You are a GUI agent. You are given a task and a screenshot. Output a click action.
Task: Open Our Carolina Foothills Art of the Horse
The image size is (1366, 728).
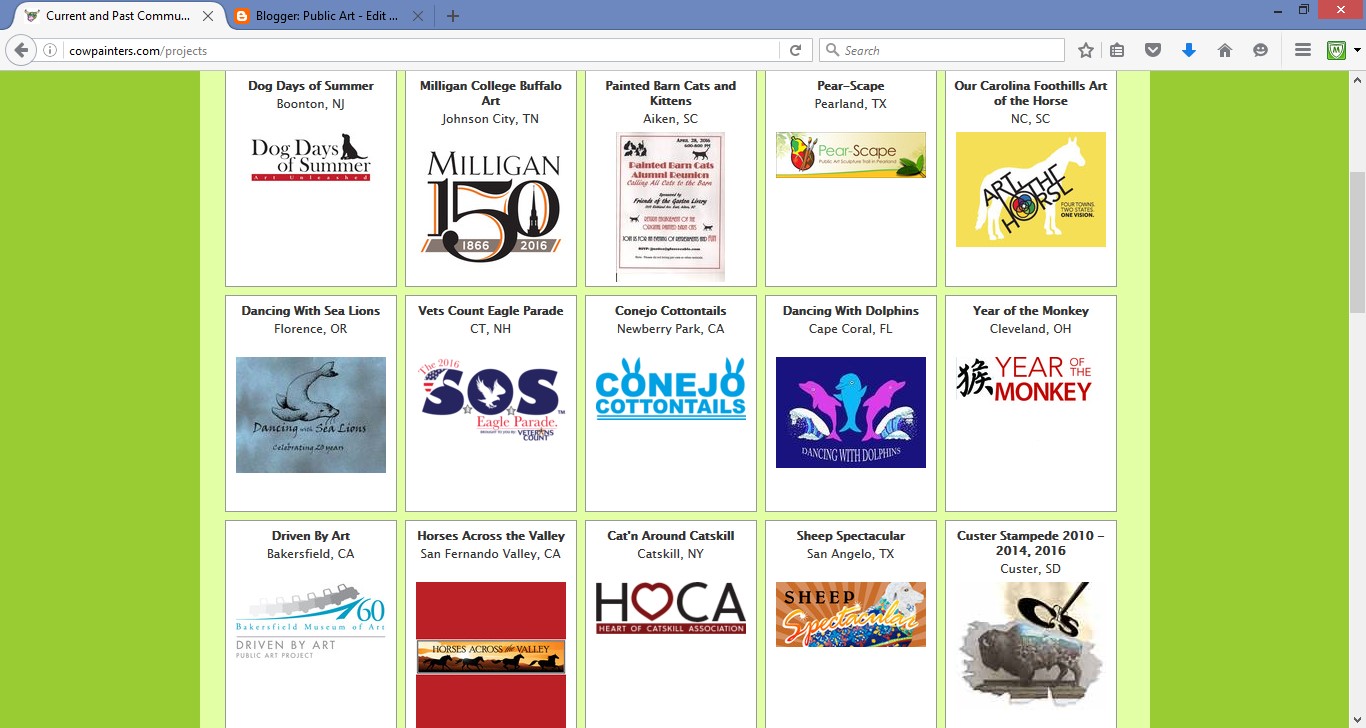coord(1031,93)
